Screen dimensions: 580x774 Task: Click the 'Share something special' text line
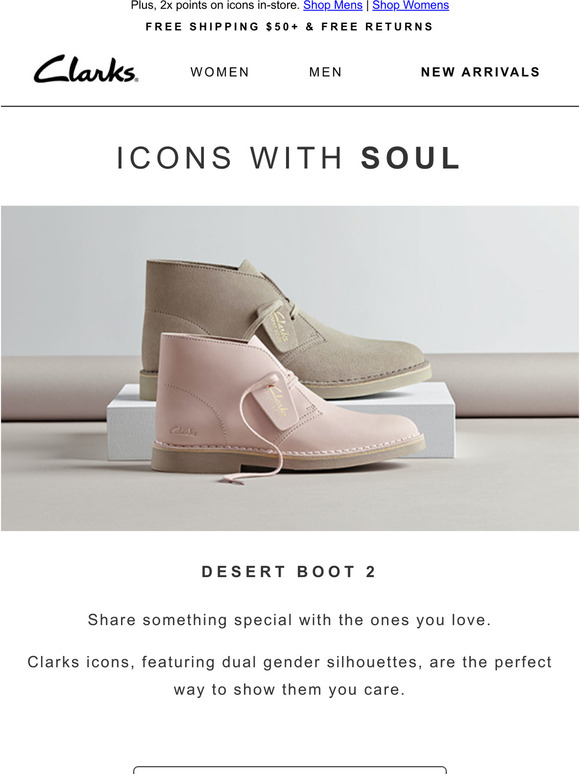(x=289, y=620)
